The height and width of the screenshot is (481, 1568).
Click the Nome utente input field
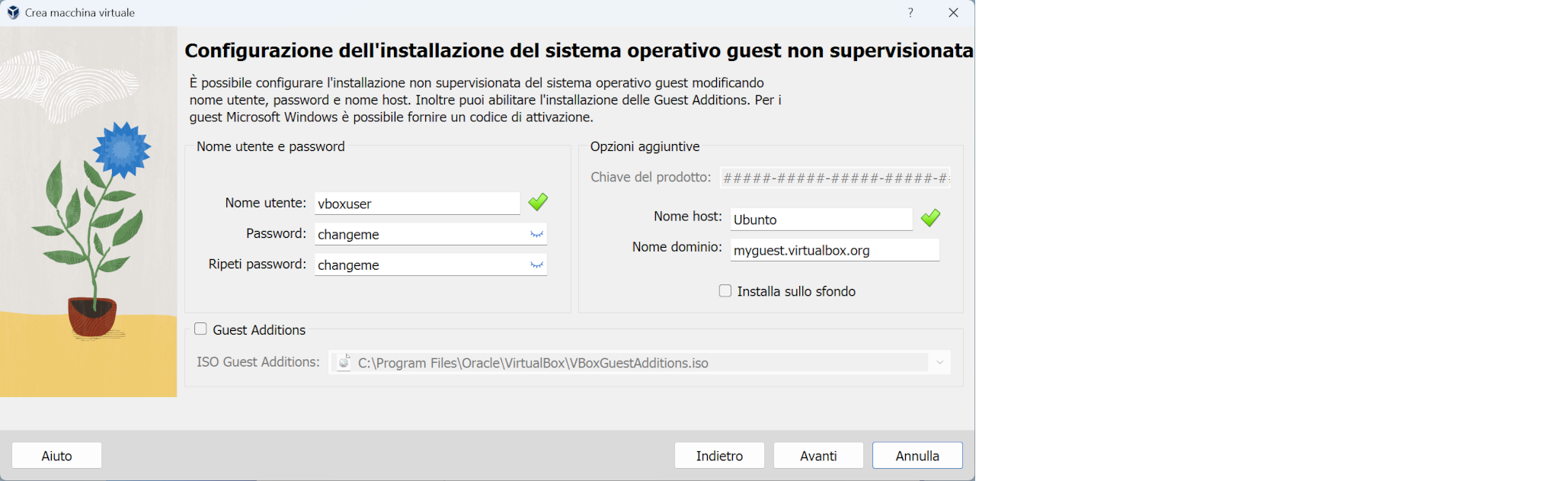(418, 204)
